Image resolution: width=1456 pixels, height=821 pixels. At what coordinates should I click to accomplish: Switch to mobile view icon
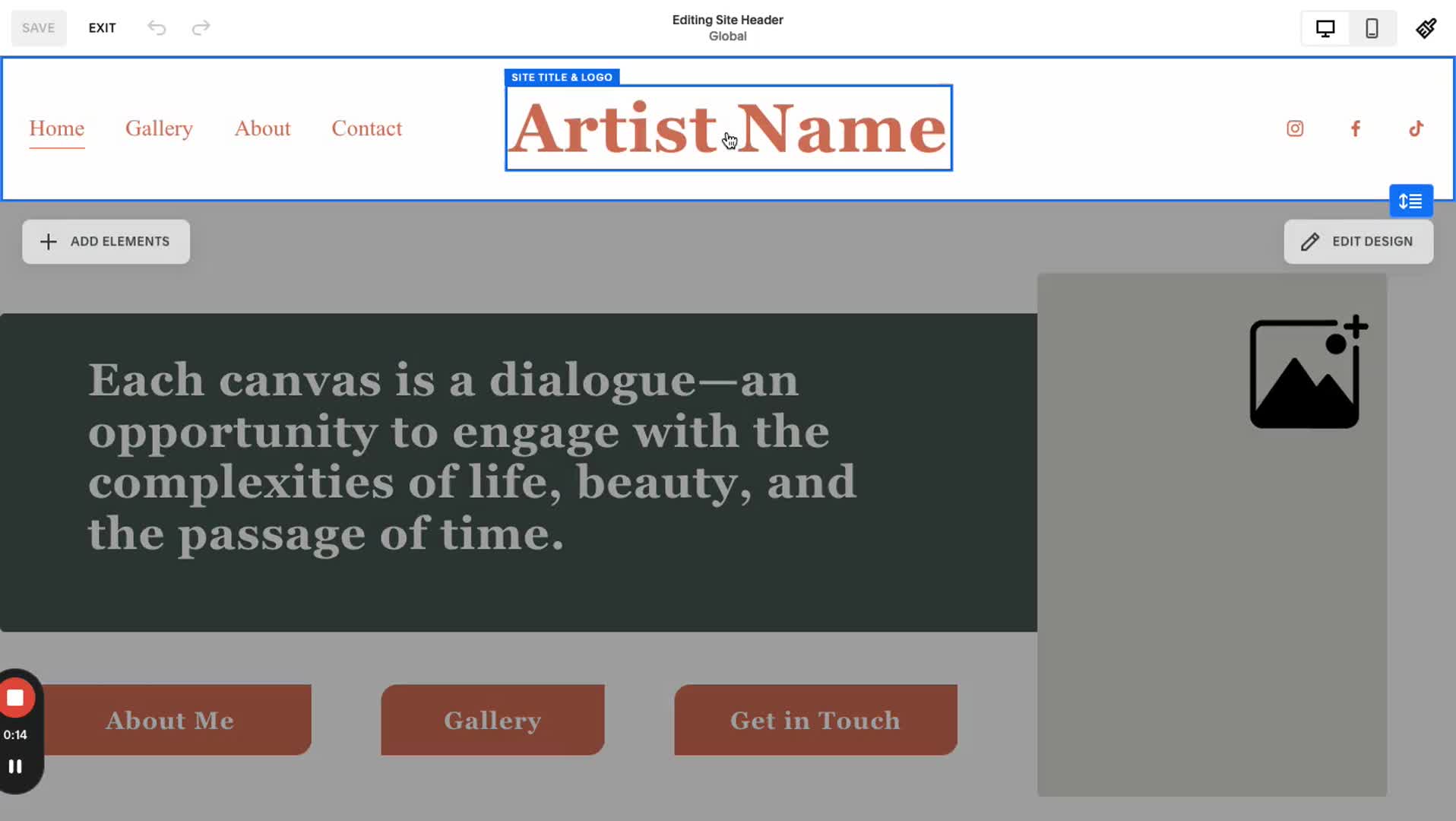pos(1372,29)
